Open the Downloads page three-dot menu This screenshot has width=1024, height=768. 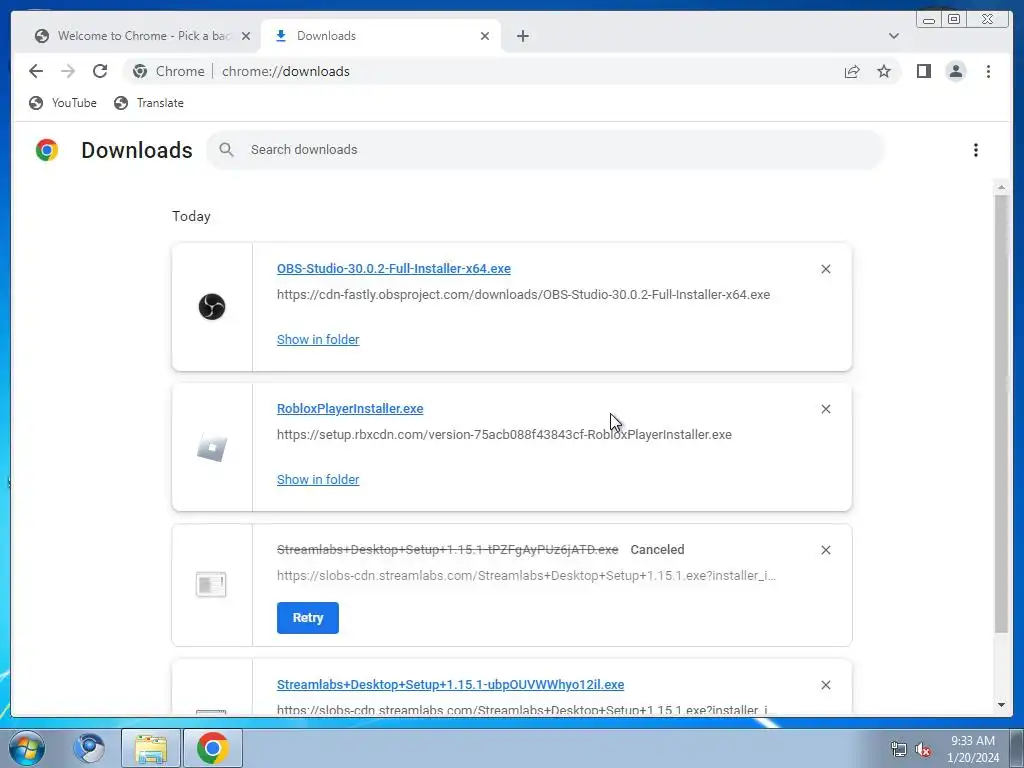coord(976,150)
